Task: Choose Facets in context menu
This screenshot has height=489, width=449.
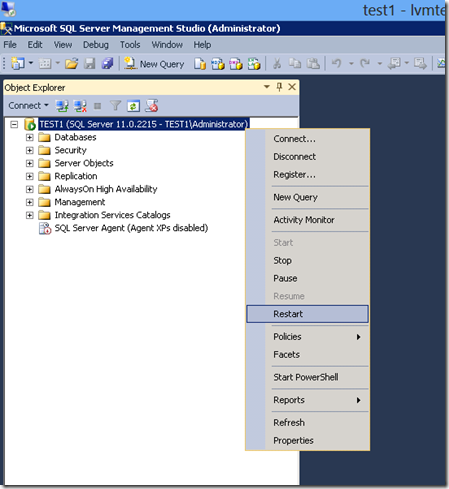Action: (x=307, y=355)
